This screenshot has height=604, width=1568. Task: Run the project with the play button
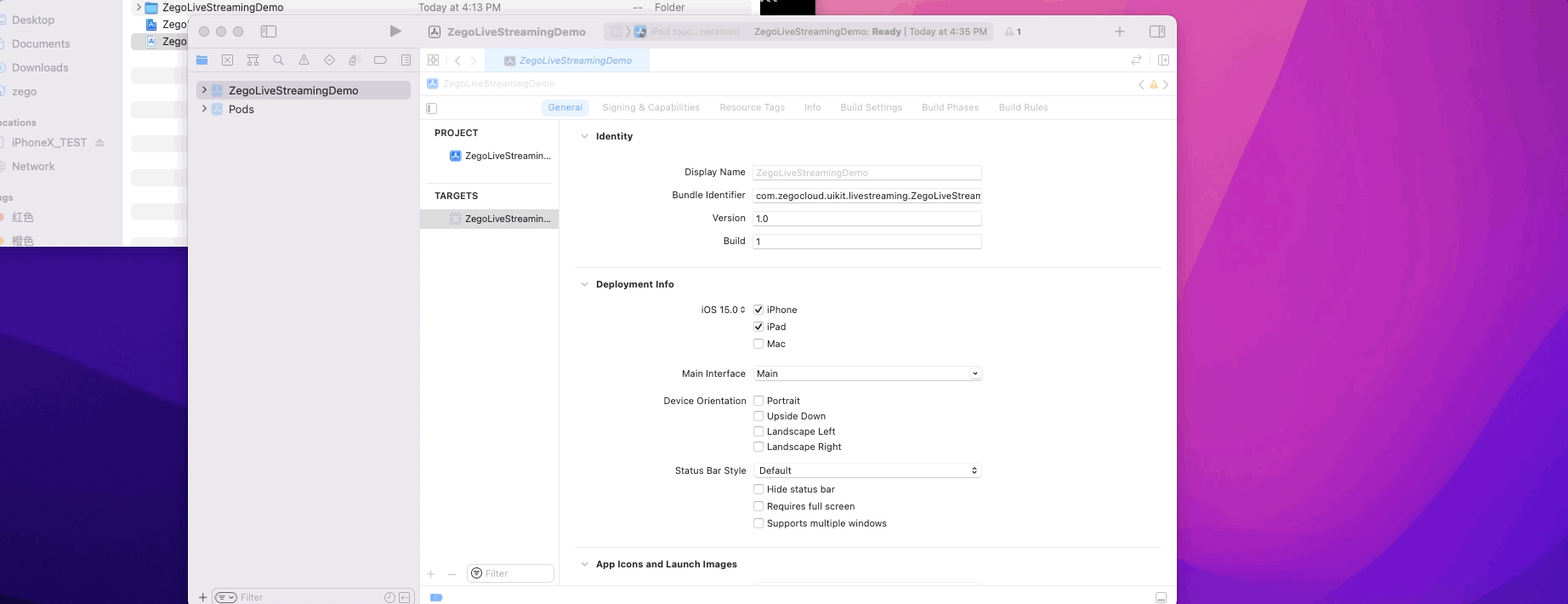395,31
